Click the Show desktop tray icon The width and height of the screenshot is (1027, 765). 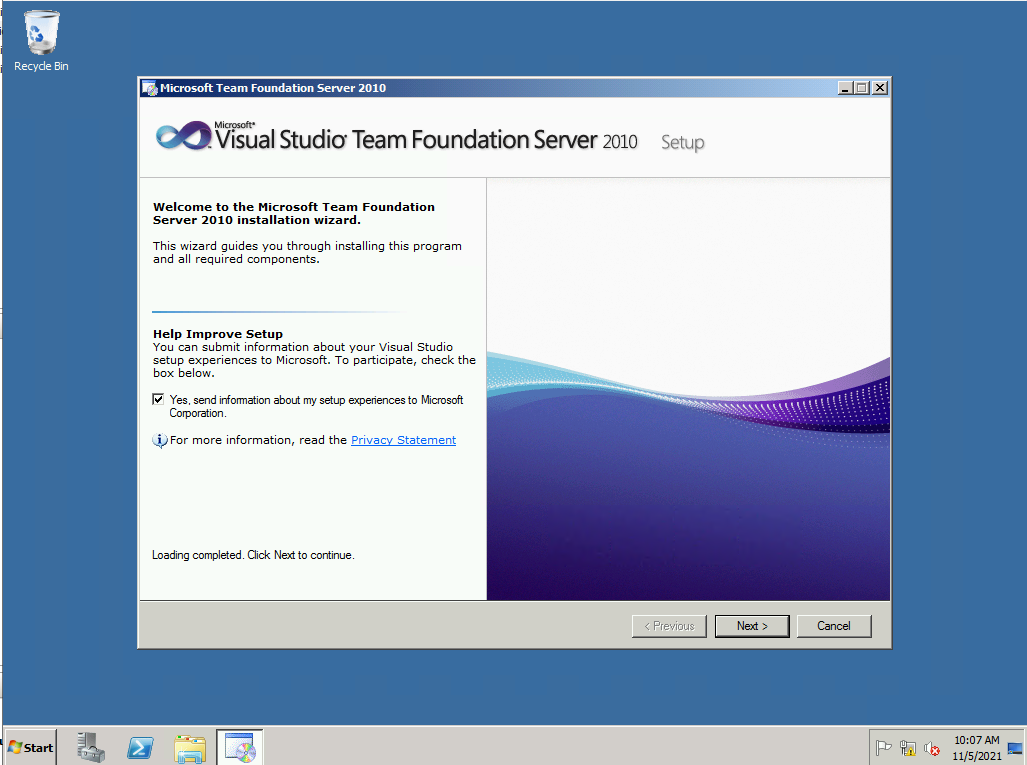1015,748
